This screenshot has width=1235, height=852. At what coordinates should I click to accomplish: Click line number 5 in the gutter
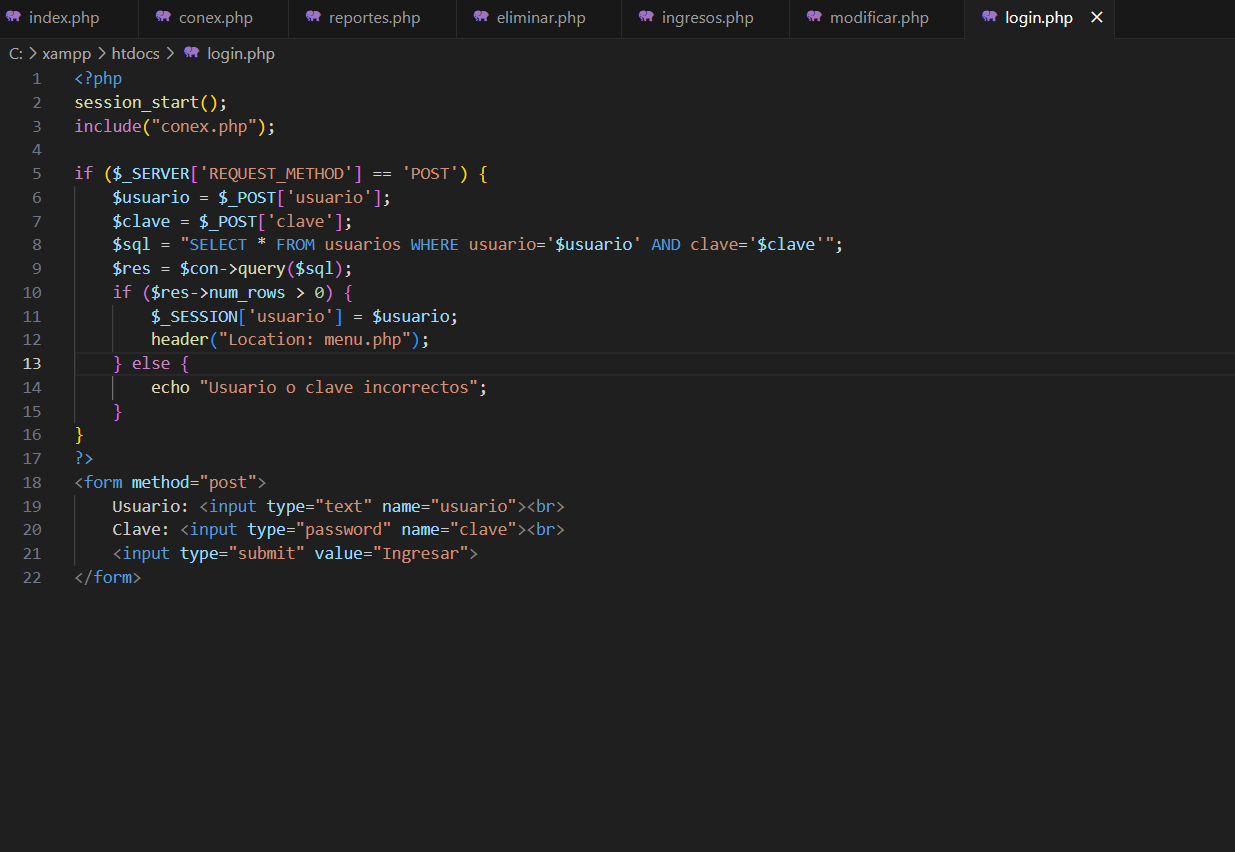pyautogui.click(x=36, y=173)
